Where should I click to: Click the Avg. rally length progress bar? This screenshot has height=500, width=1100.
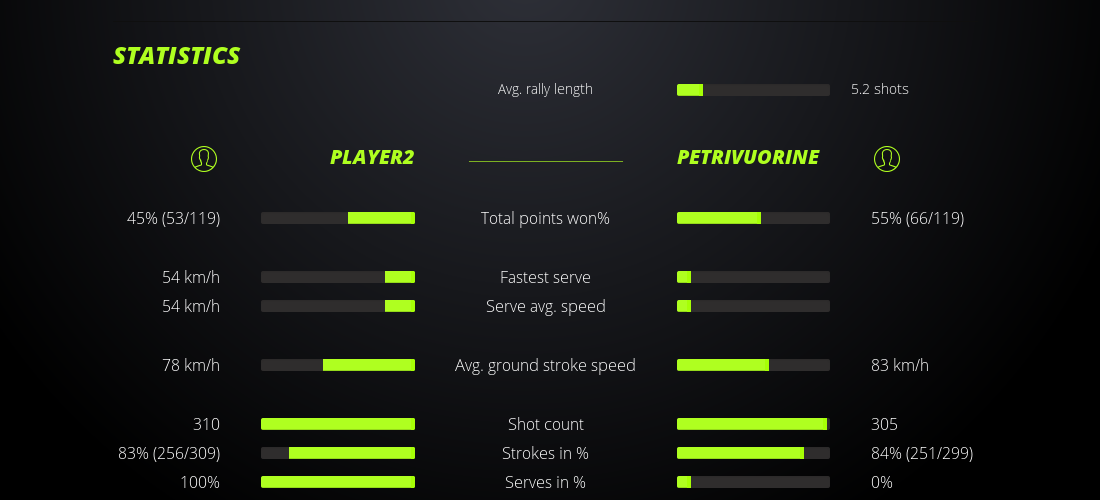pyautogui.click(x=753, y=90)
